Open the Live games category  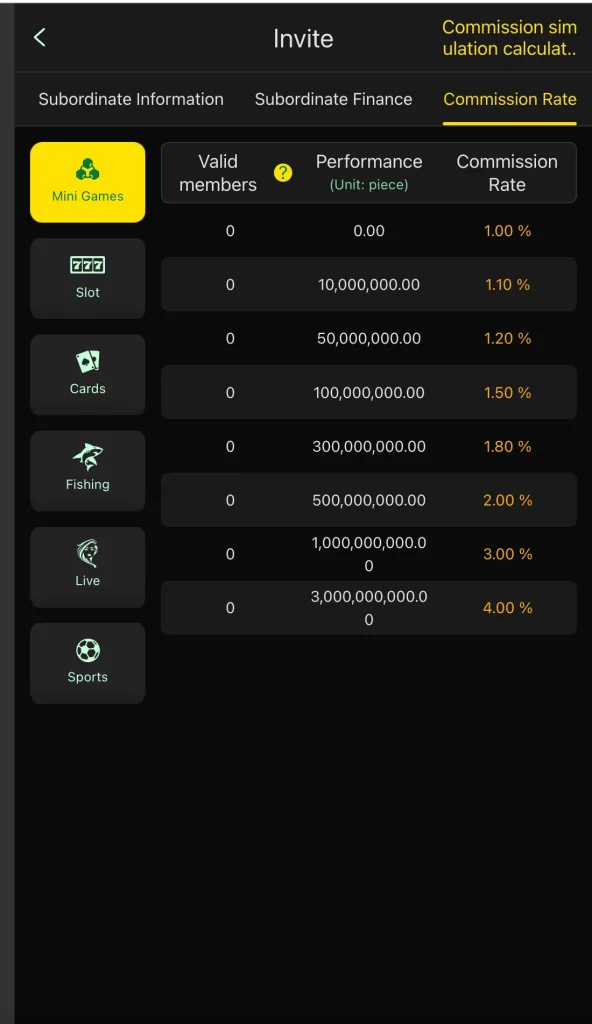pos(88,567)
